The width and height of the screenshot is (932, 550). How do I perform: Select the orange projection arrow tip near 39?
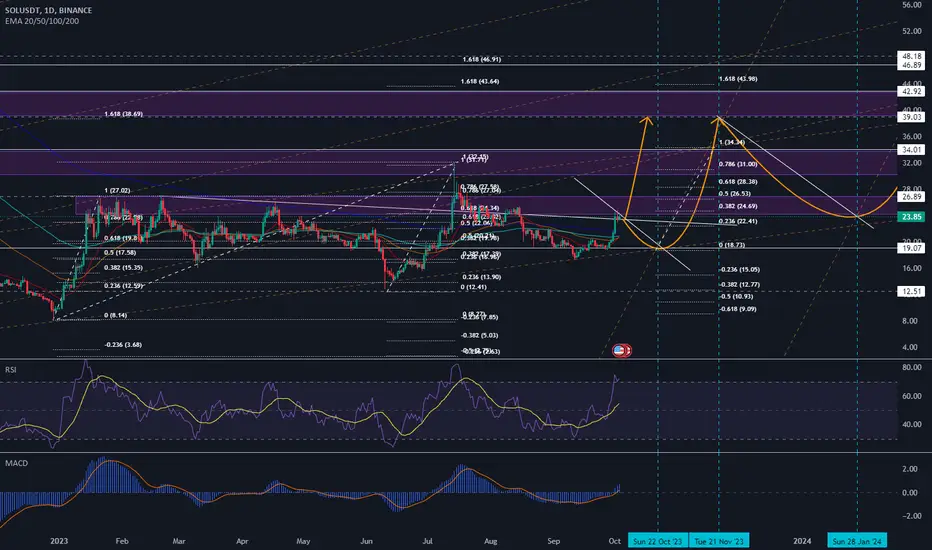click(646, 120)
